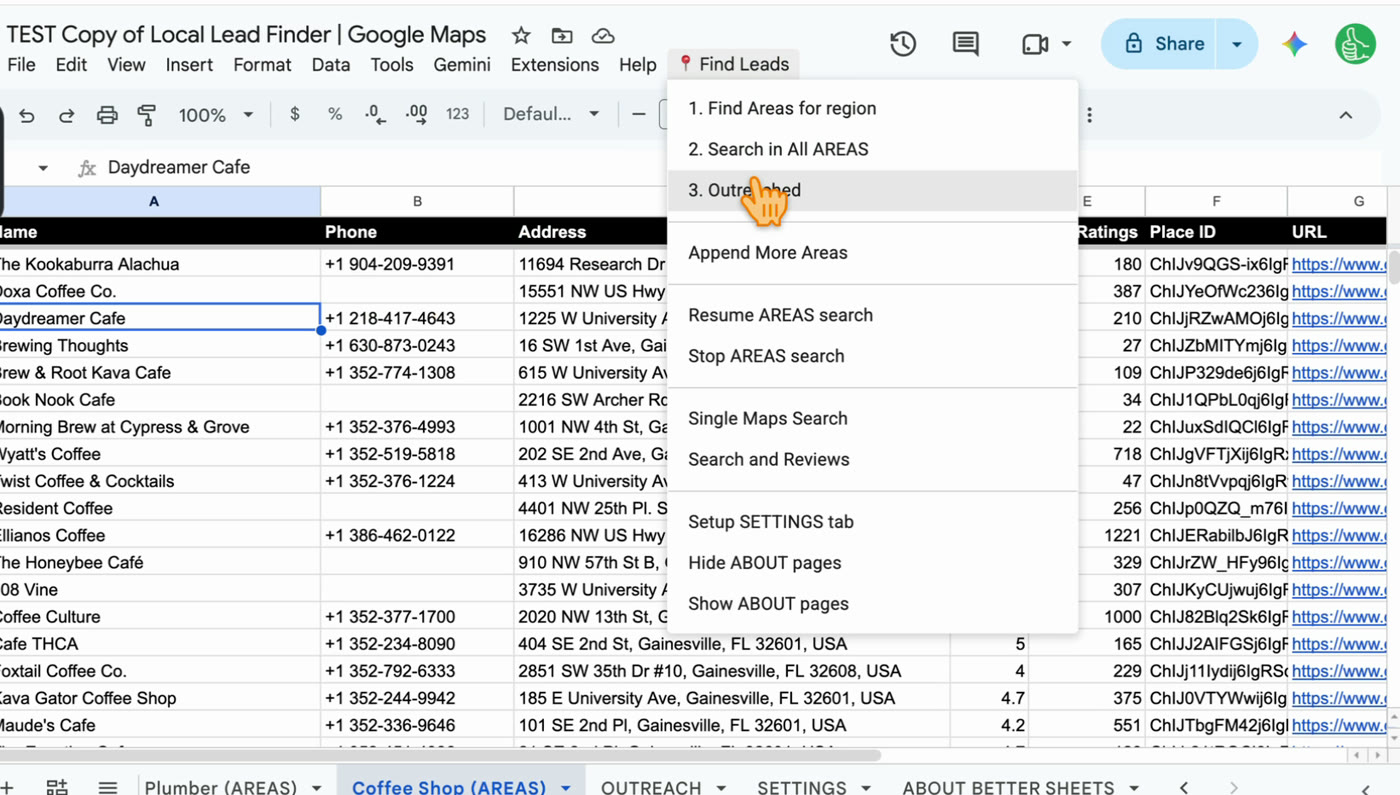Apply currency format with the dollar icon
The height and width of the screenshot is (795, 1400).
[x=294, y=114]
